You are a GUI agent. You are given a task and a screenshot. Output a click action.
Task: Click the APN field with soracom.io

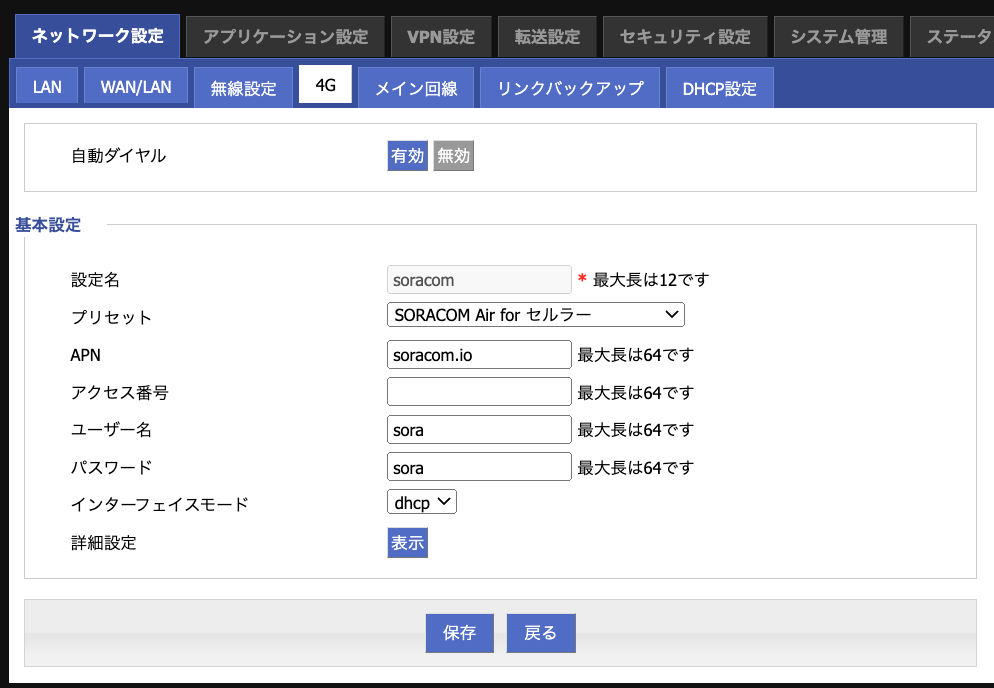coord(479,354)
